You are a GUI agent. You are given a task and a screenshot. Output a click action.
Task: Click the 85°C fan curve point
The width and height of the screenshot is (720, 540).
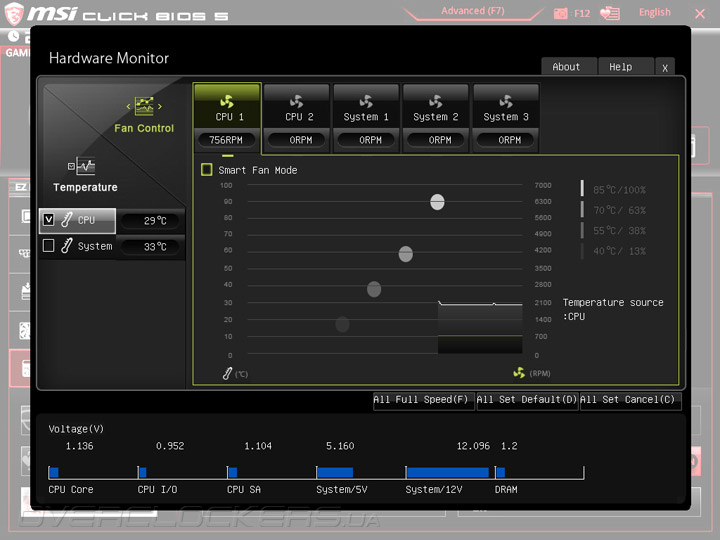point(437,202)
